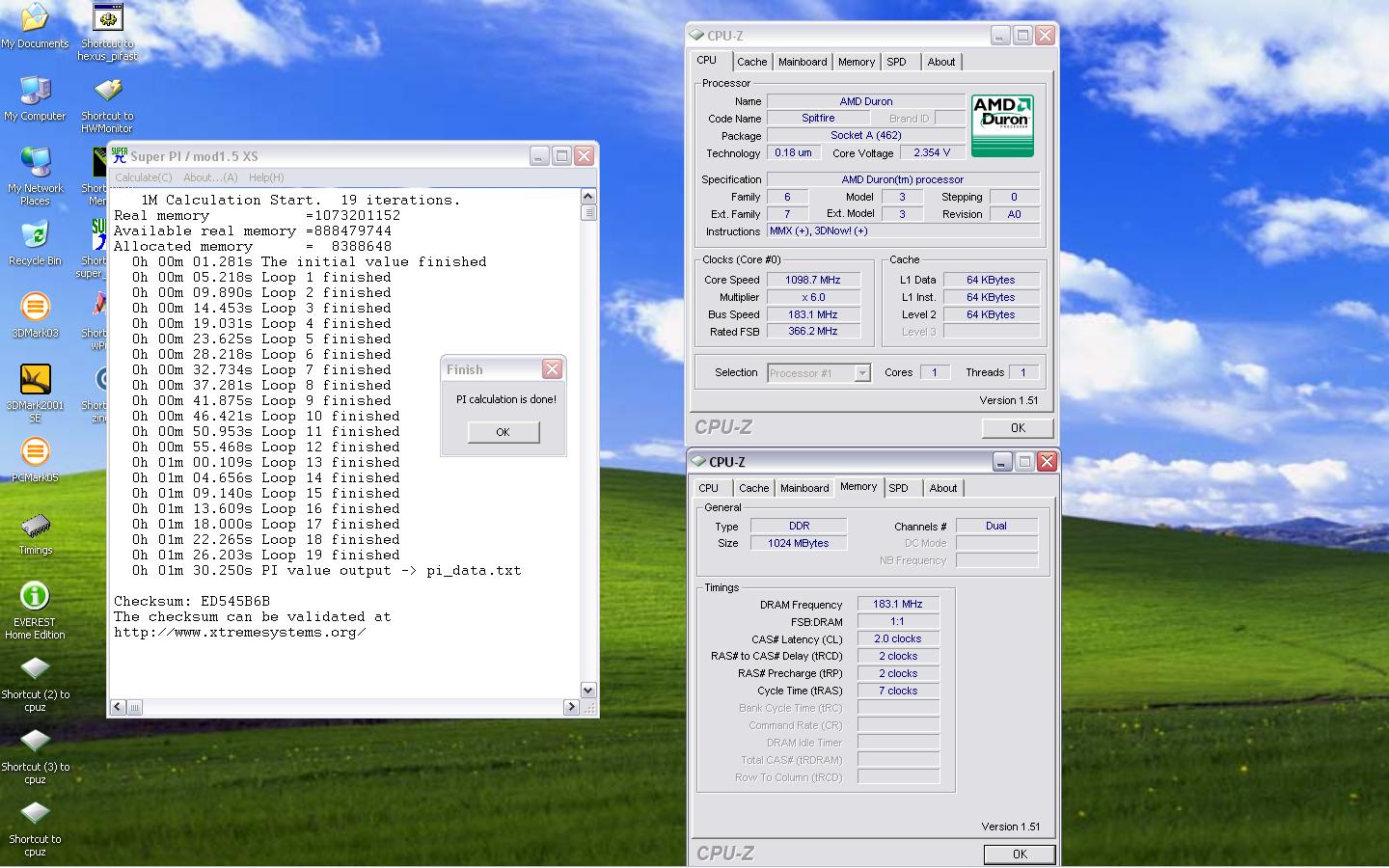Click the Rated FSB value 366.2 MHz
The width and height of the screenshot is (1389, 868).
tap(814, 331)
